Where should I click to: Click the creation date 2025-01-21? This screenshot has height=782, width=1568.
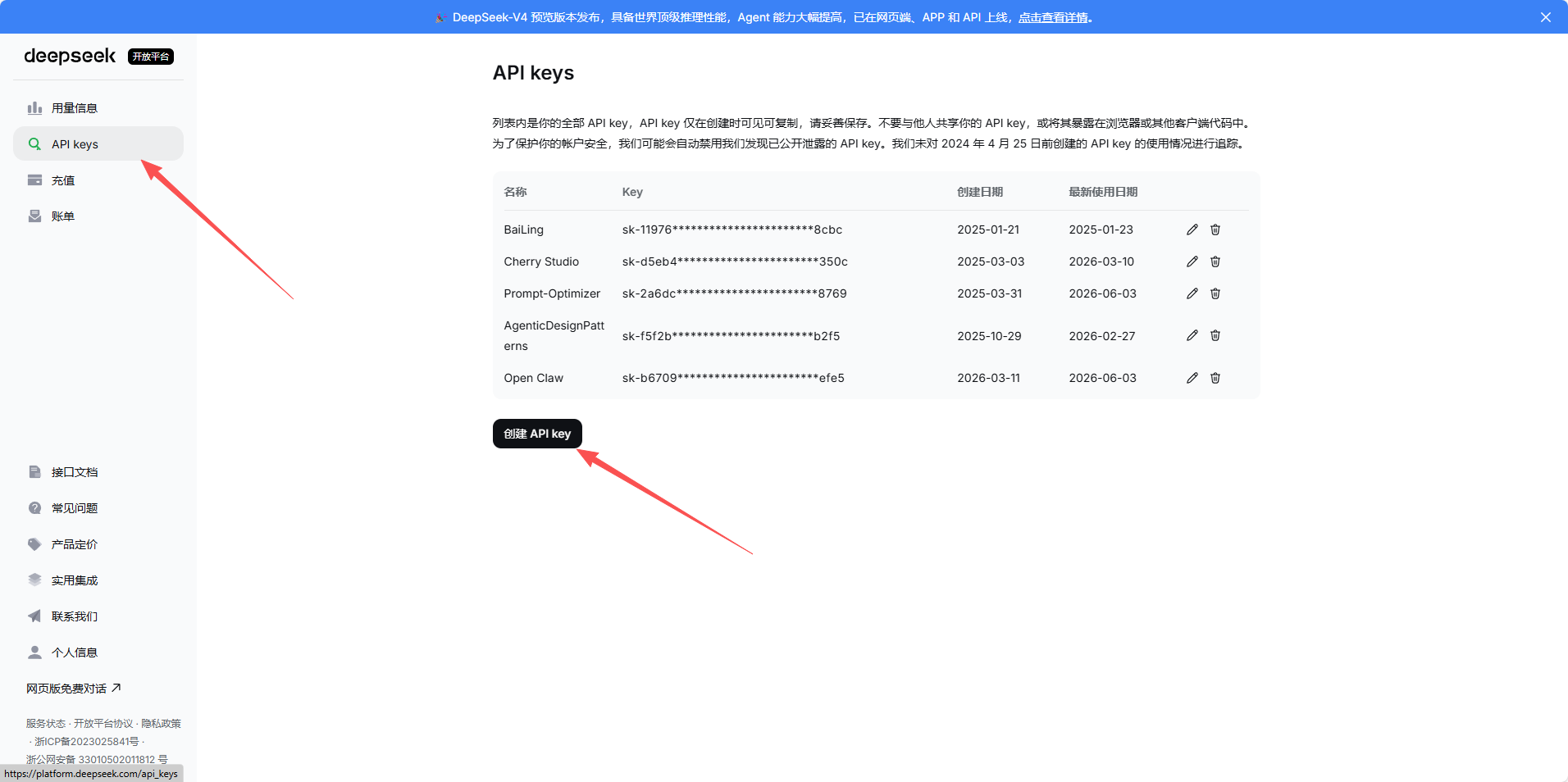(x=988, y=230)
